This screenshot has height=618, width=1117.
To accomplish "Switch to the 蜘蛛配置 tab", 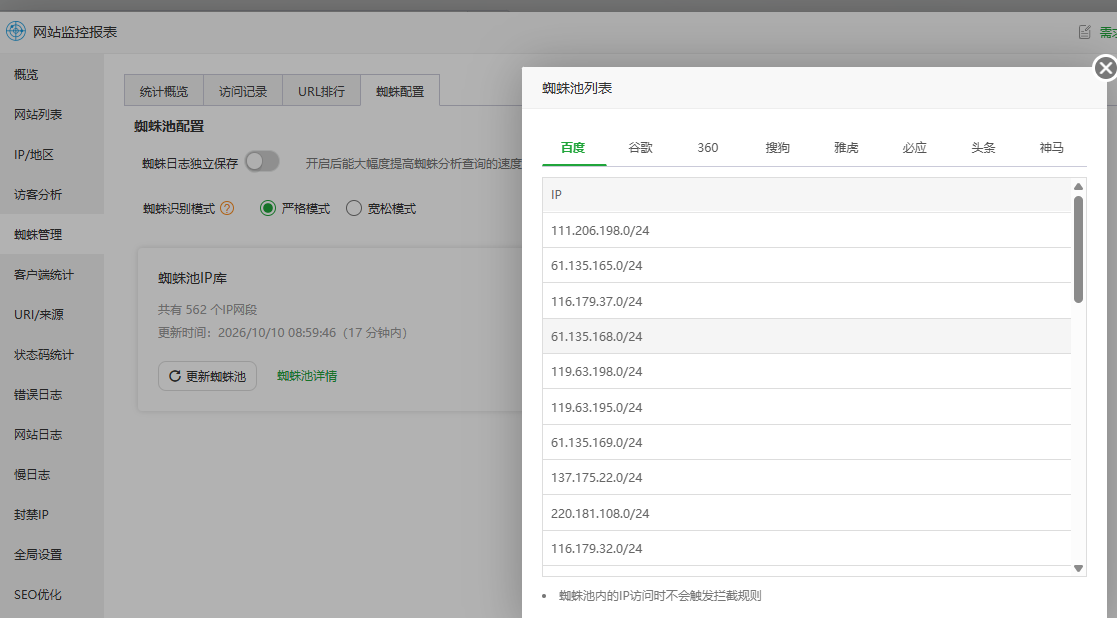I will pos(400,91).
